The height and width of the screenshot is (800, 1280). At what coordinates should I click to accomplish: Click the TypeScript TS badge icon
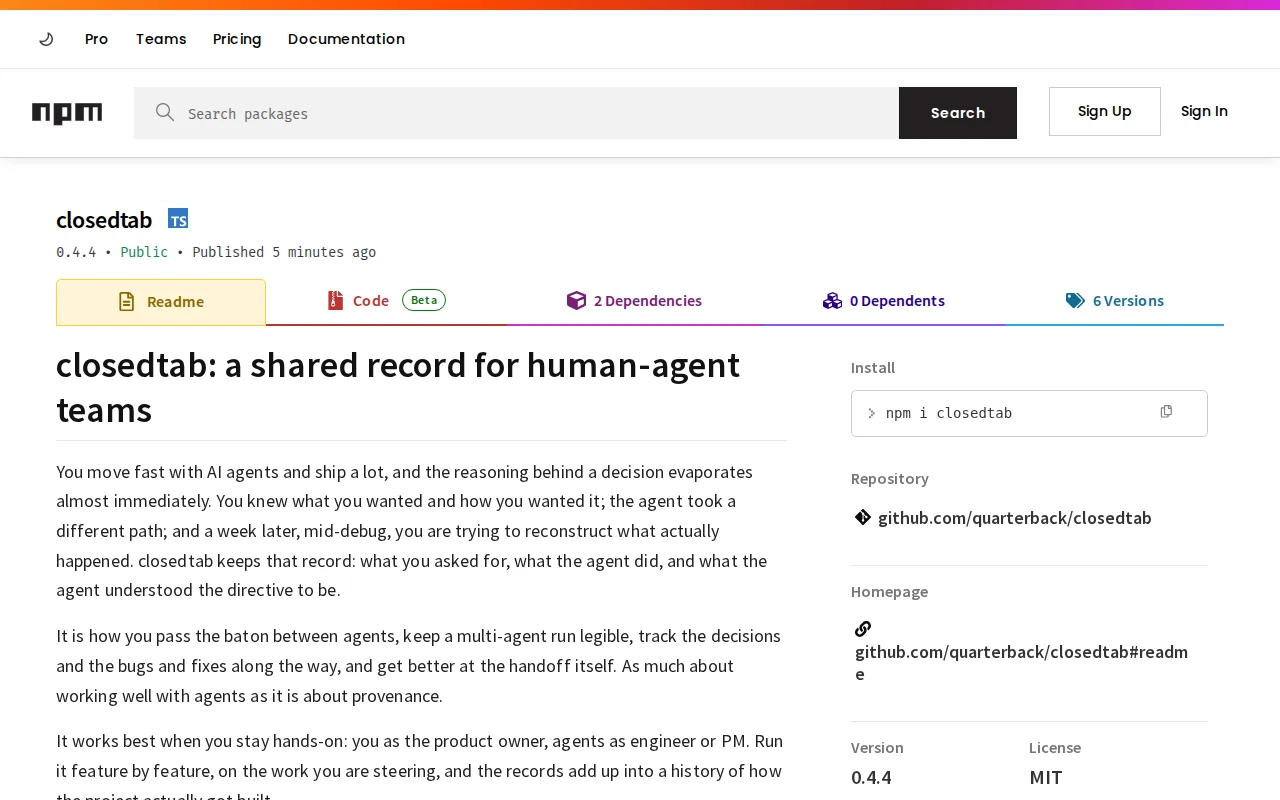(x=178, y=219)
